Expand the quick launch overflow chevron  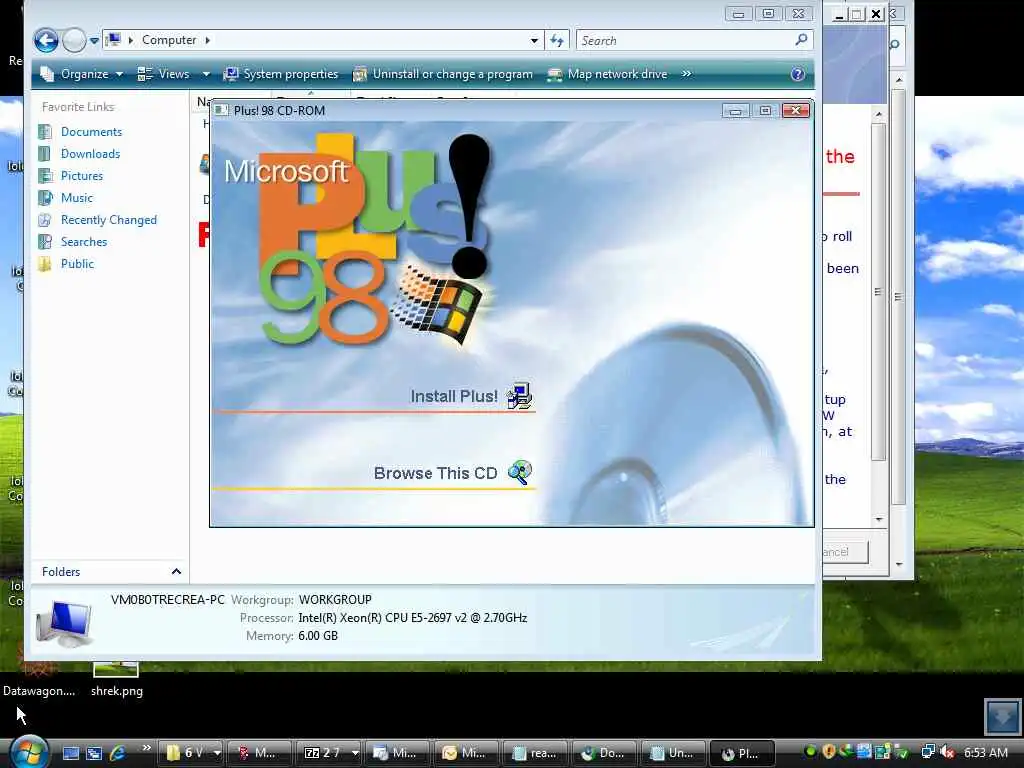[146, 748]
